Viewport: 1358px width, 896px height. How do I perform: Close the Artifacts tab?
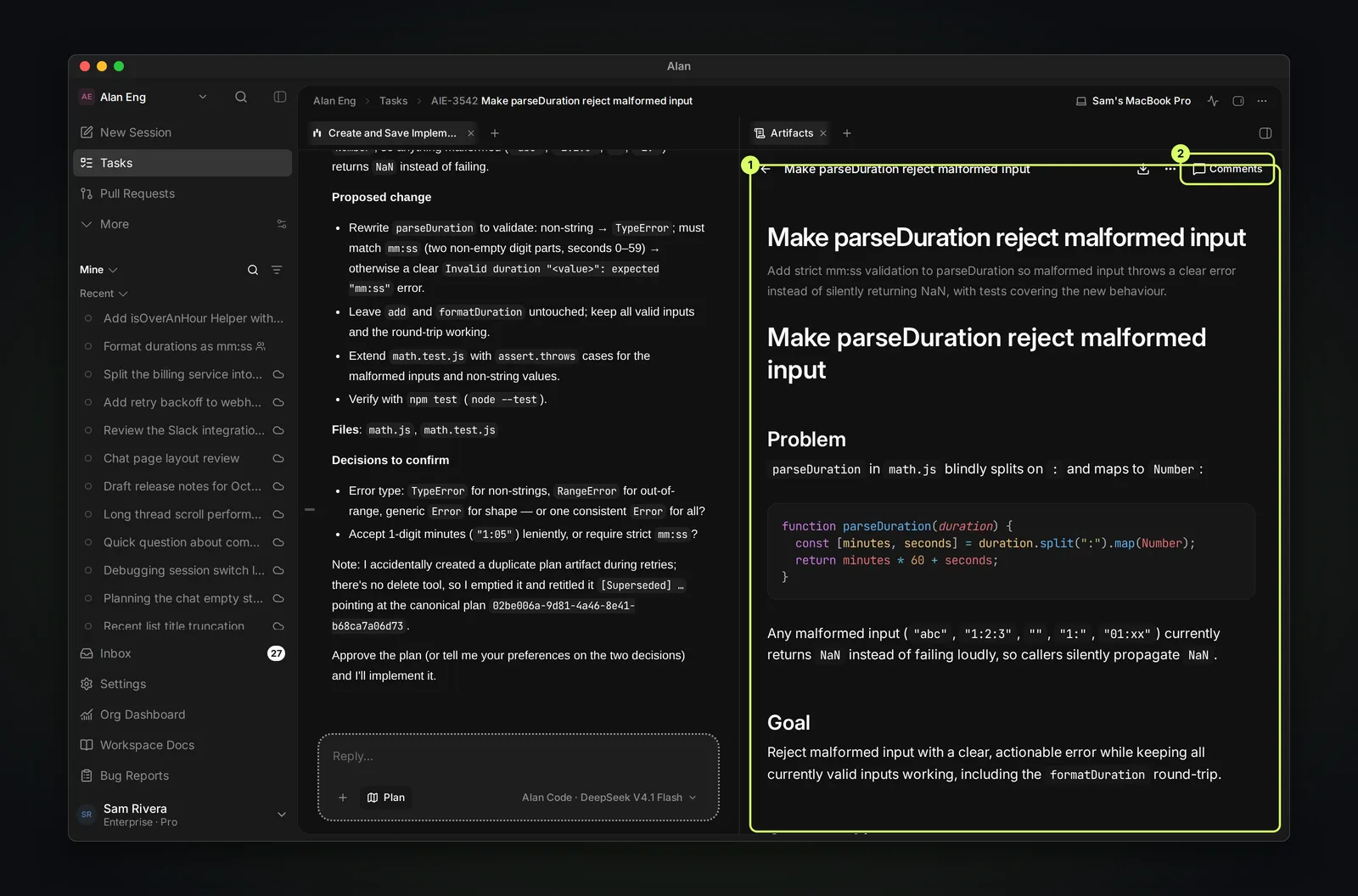(x=823, y=133)
